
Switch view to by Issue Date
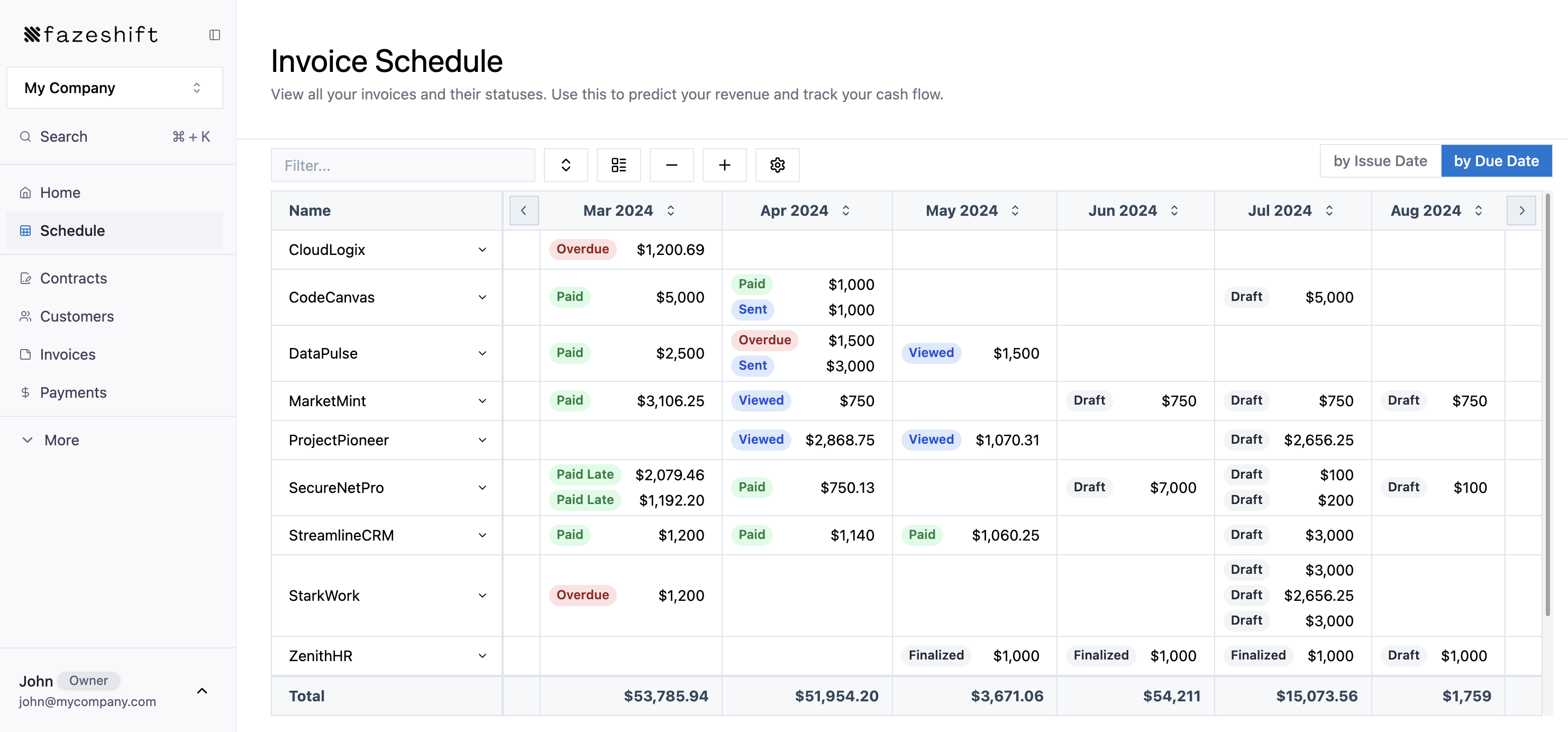(x=1379, y=161)
